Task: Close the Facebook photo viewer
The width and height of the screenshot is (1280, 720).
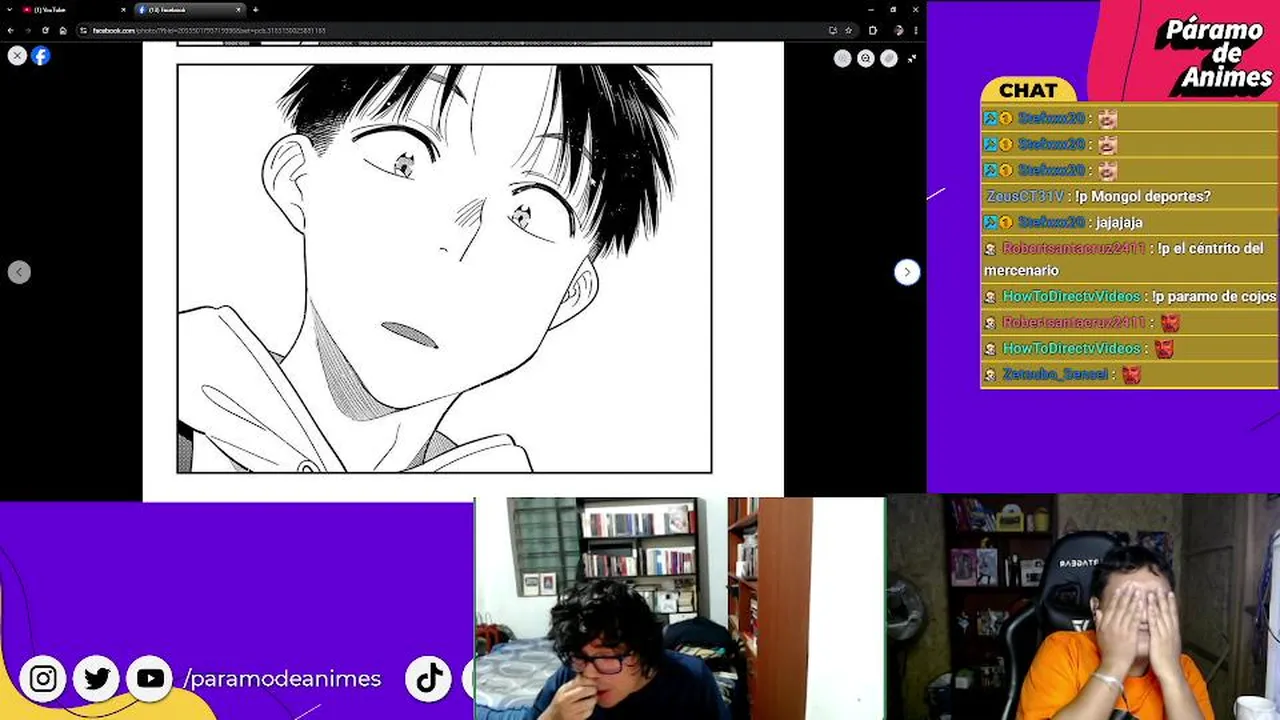Action: tap(17, 56)
